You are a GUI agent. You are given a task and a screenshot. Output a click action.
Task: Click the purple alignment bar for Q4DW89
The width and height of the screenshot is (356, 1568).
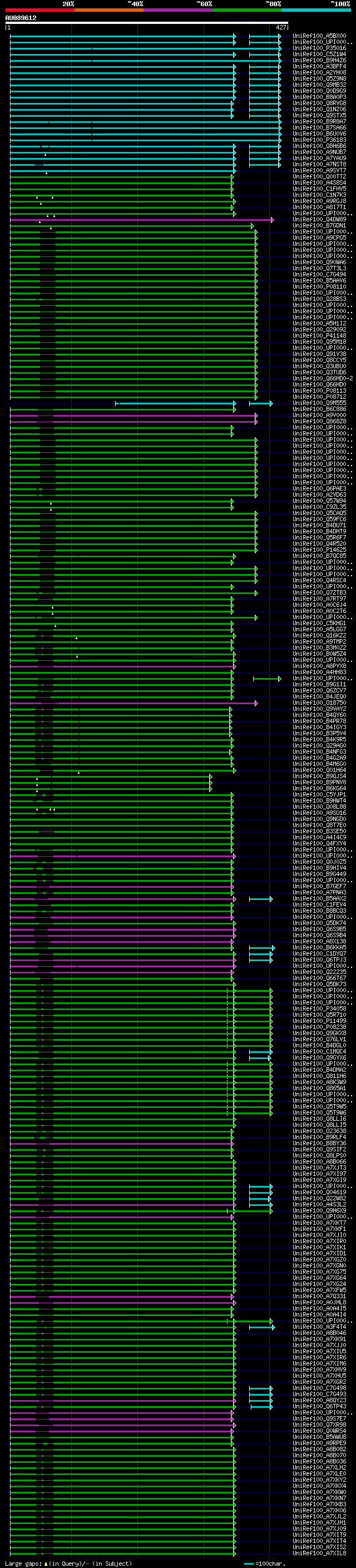[142, 220]
